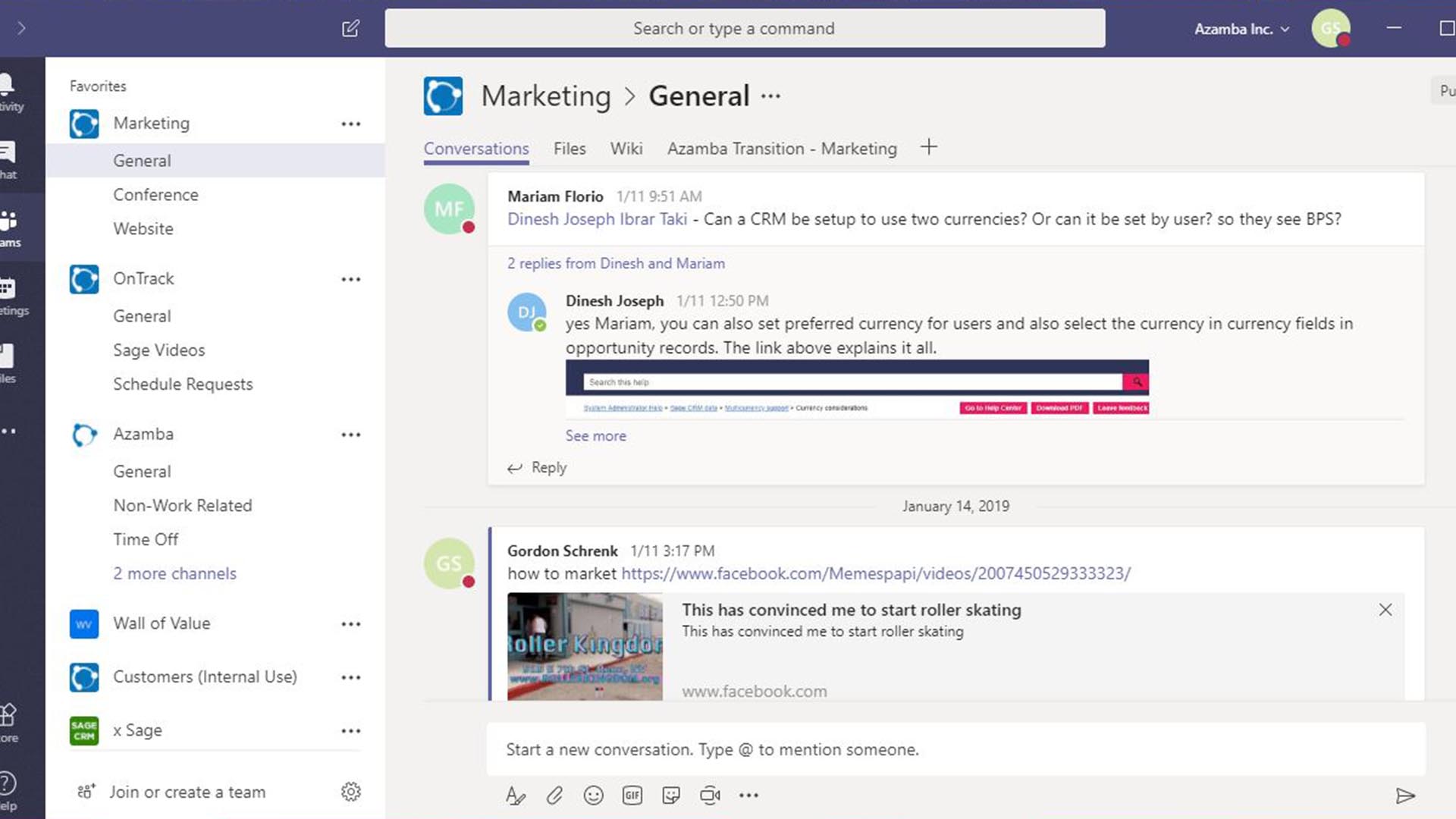Open Customers (Internal Use) more options ellipsis
The height and width of the screenshot is (819, 1456).
pos(351,677)
